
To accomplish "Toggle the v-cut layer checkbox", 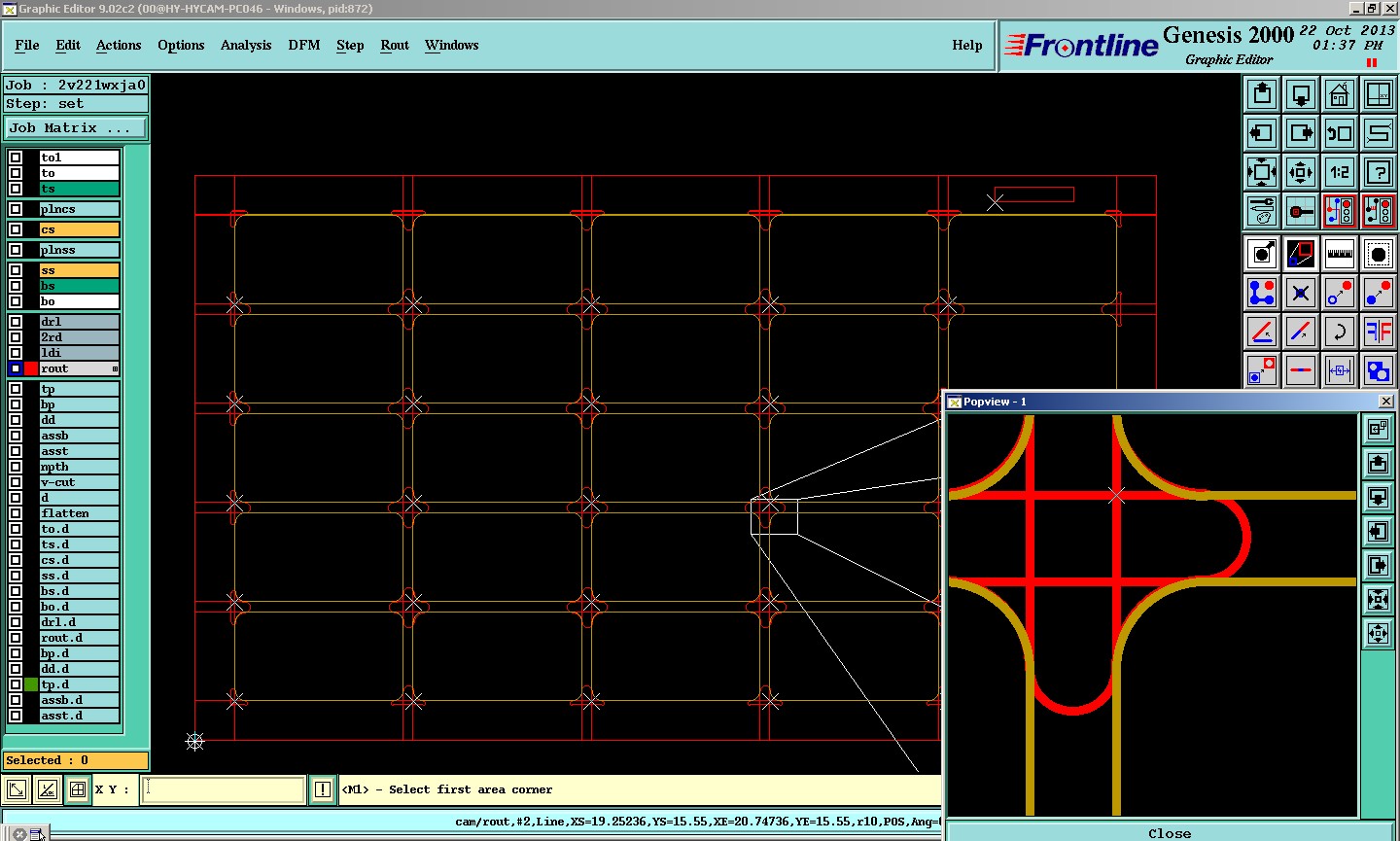I will coord(16,482).
